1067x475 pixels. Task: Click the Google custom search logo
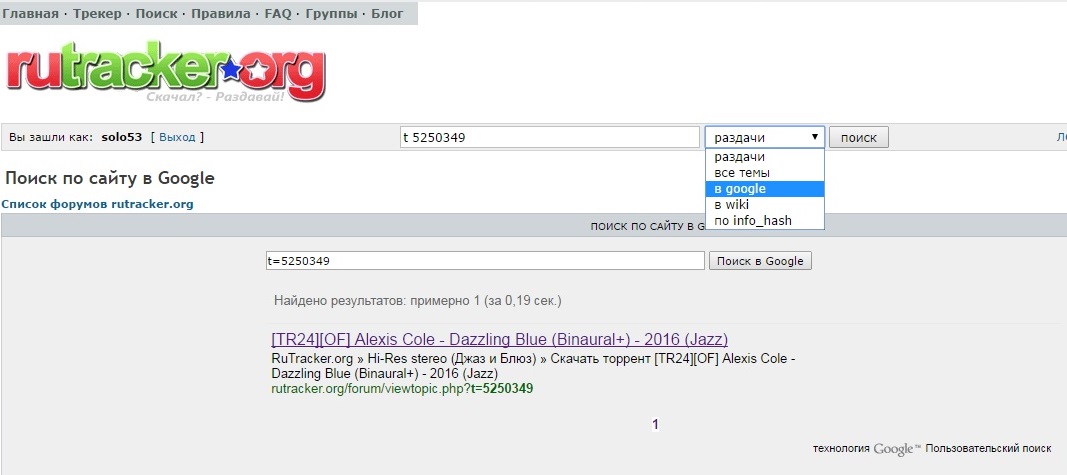click(897, 449)
